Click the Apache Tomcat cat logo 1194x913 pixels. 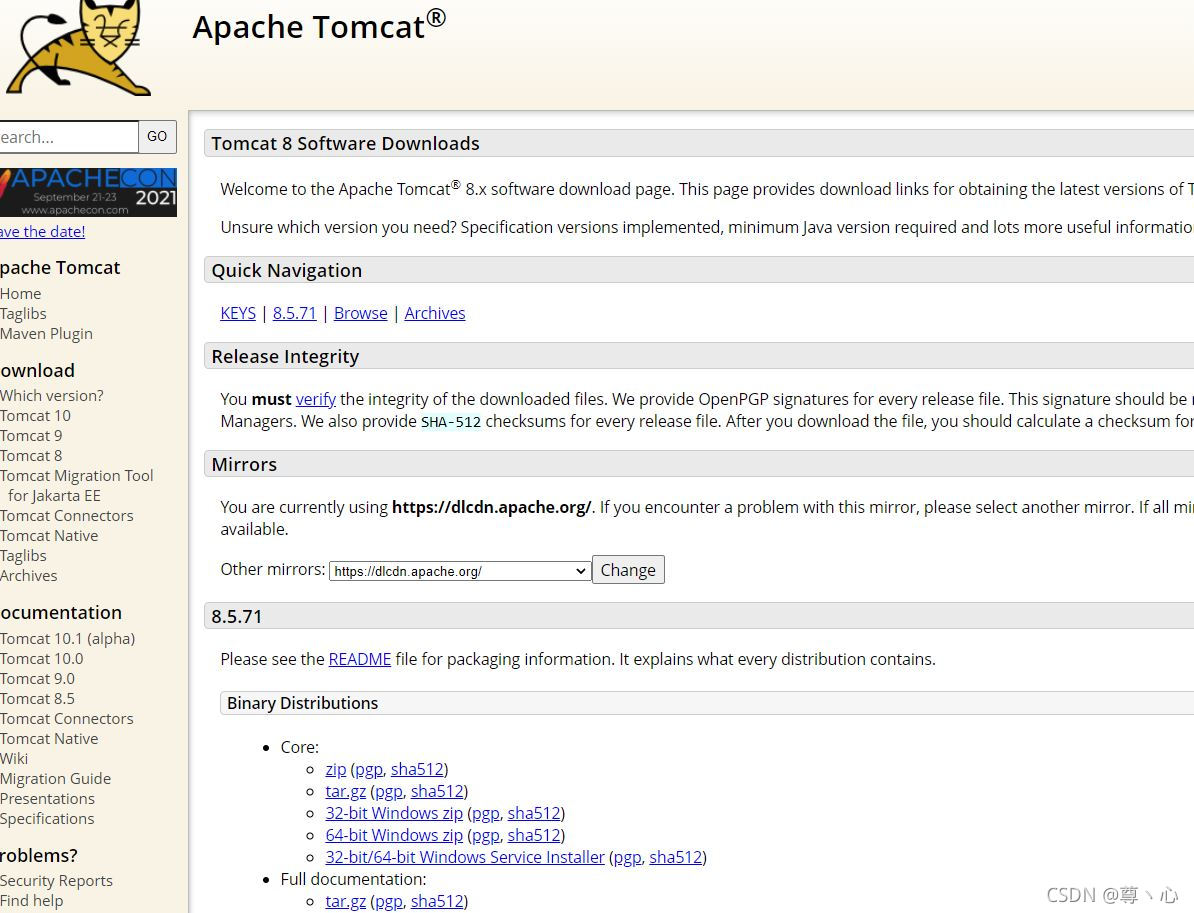click(76, 47)
